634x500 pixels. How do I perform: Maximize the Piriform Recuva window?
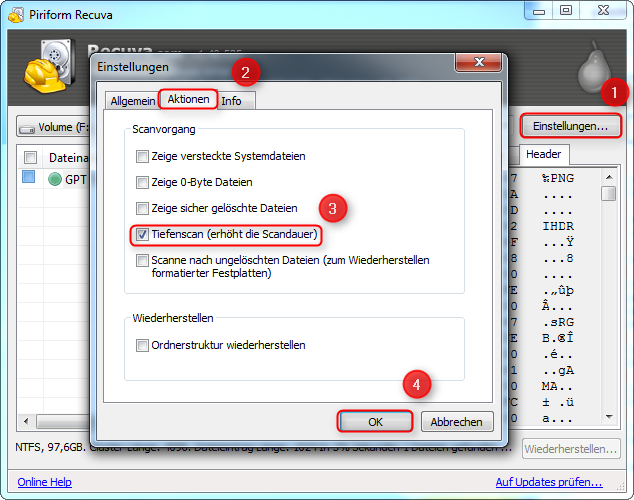tap(566, 11)
